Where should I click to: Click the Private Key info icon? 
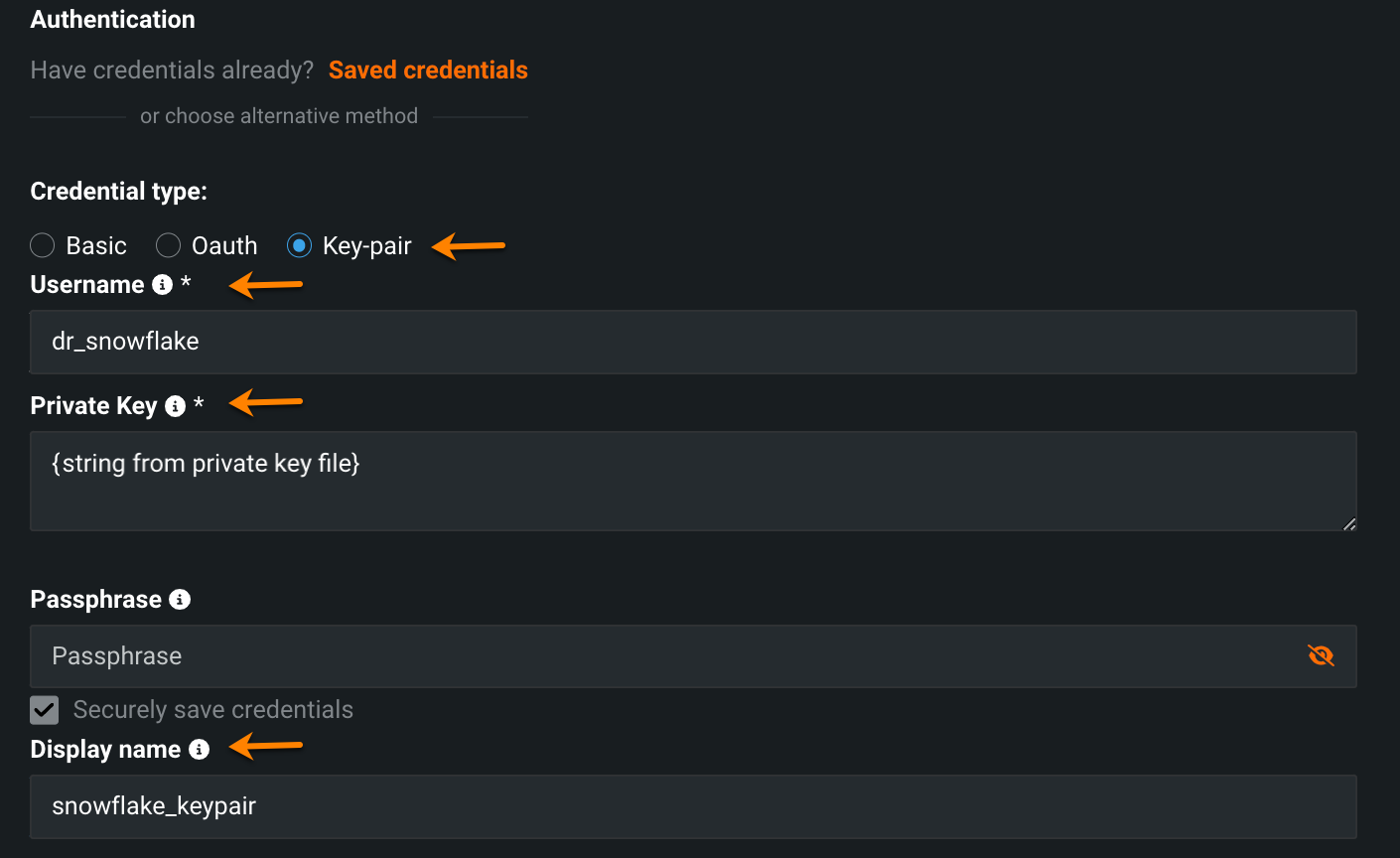pos(176,406)
